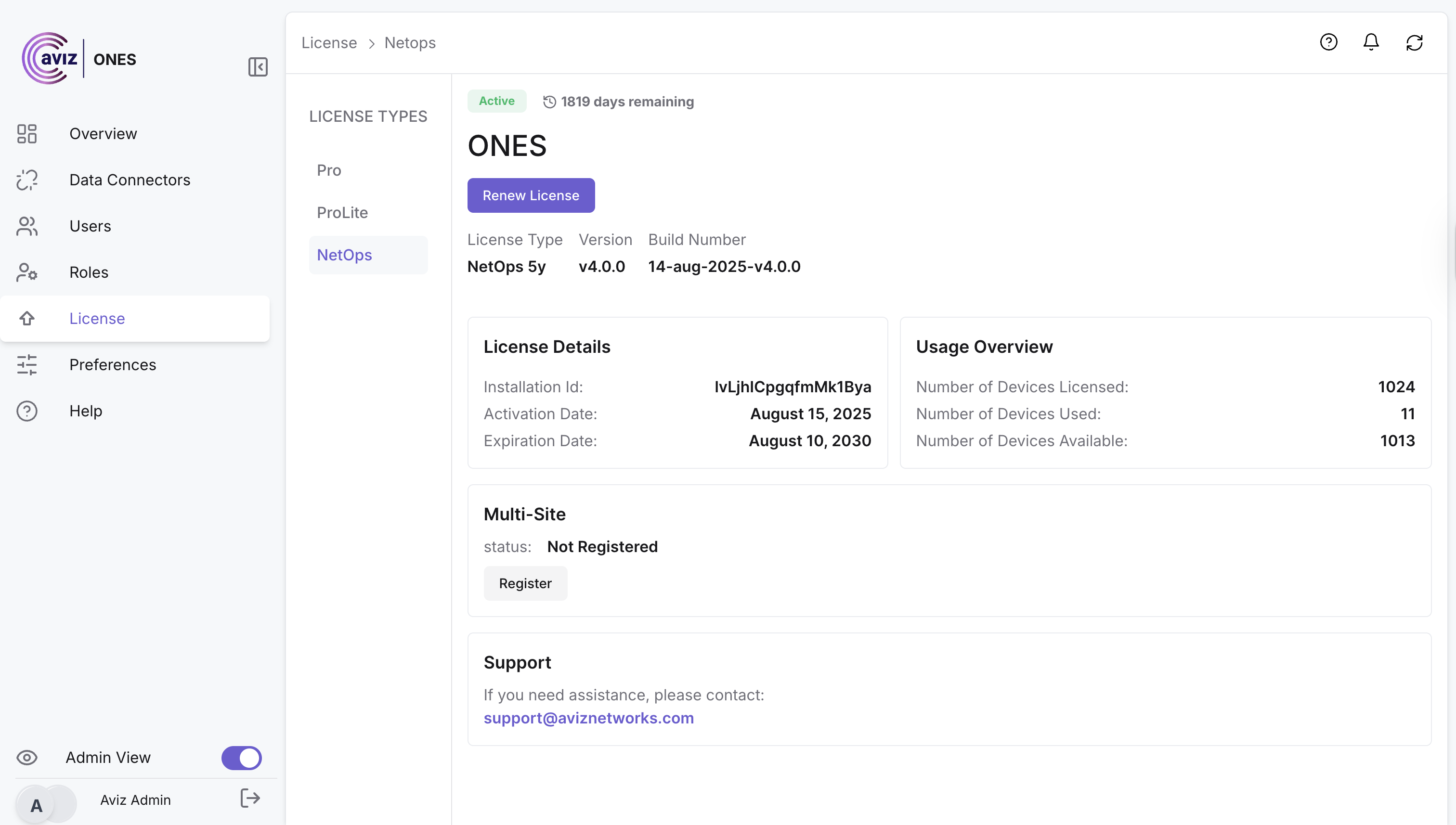This screenshot has width=1456, height=825.
Task: Toggle the Admin View switch
Action: 241,758
